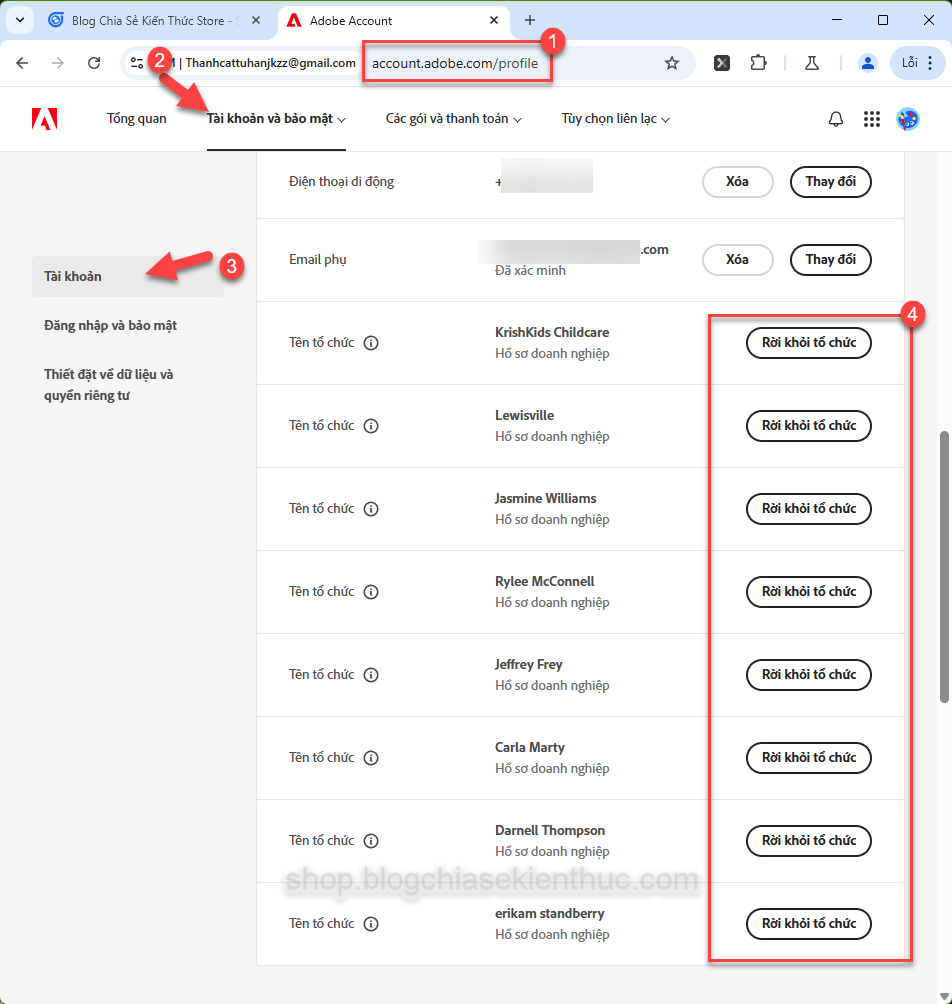Leave the Jeffrey Frey organization
Viewport: 952px width, 1004px height.
pos(809,675)
